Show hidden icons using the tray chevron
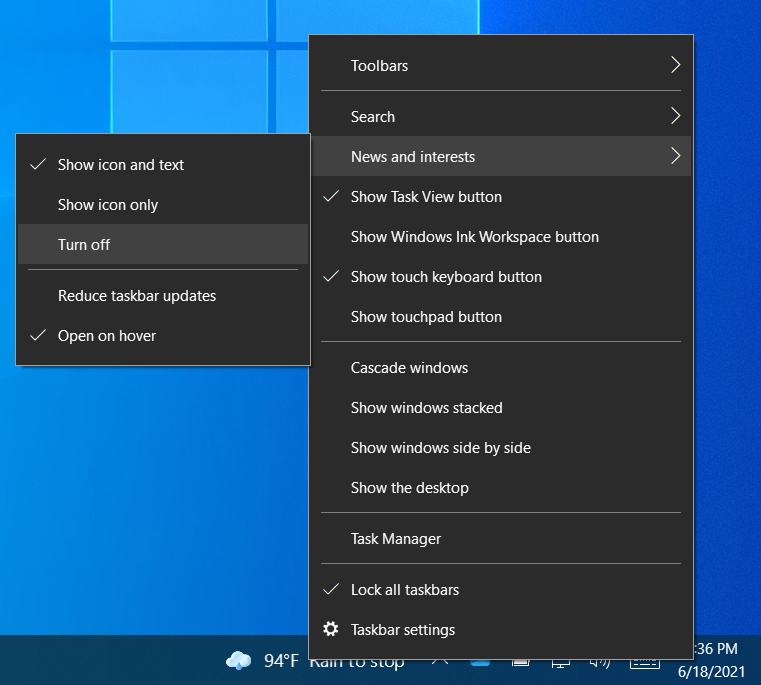761x685 pixels. [x=440, y=661]
